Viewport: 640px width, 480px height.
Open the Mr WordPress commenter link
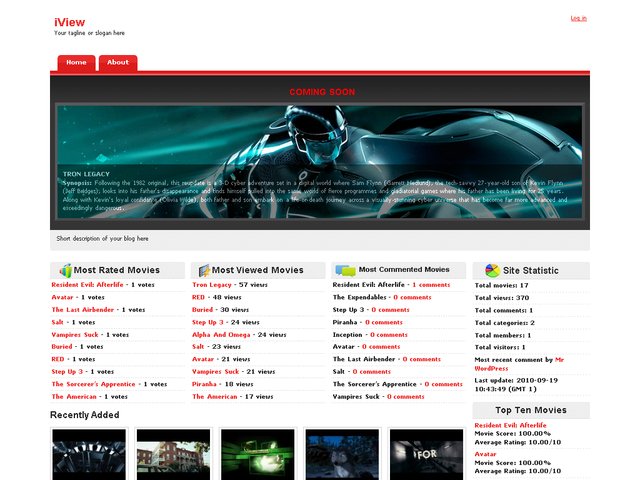(x=519, y=364)
